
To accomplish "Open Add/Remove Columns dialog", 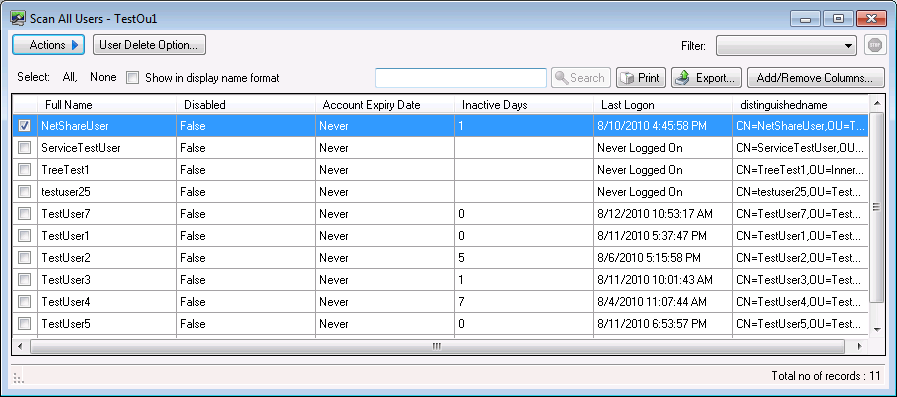I will coord(816,78).
